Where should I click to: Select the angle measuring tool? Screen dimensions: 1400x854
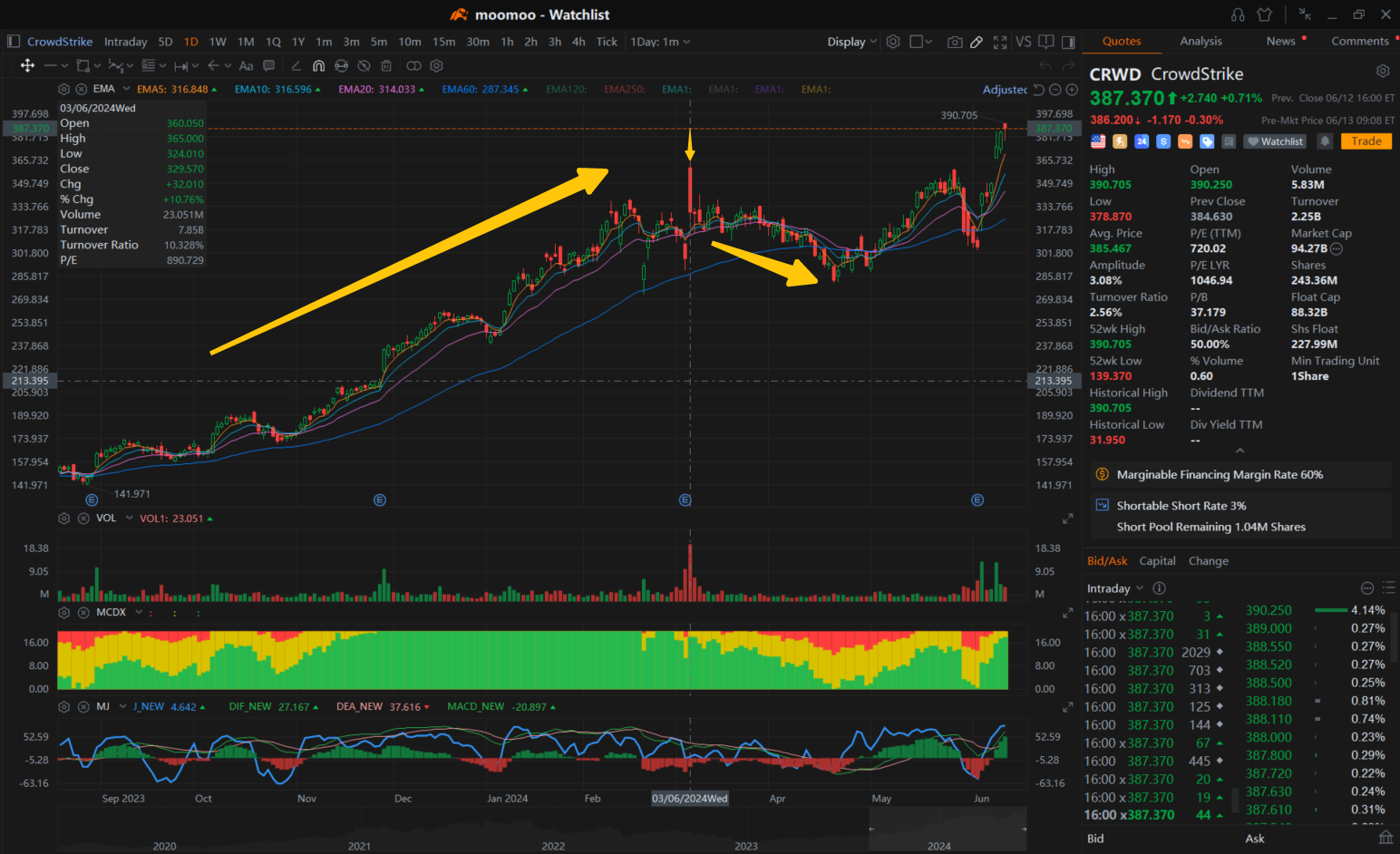[x=296, y=65]
